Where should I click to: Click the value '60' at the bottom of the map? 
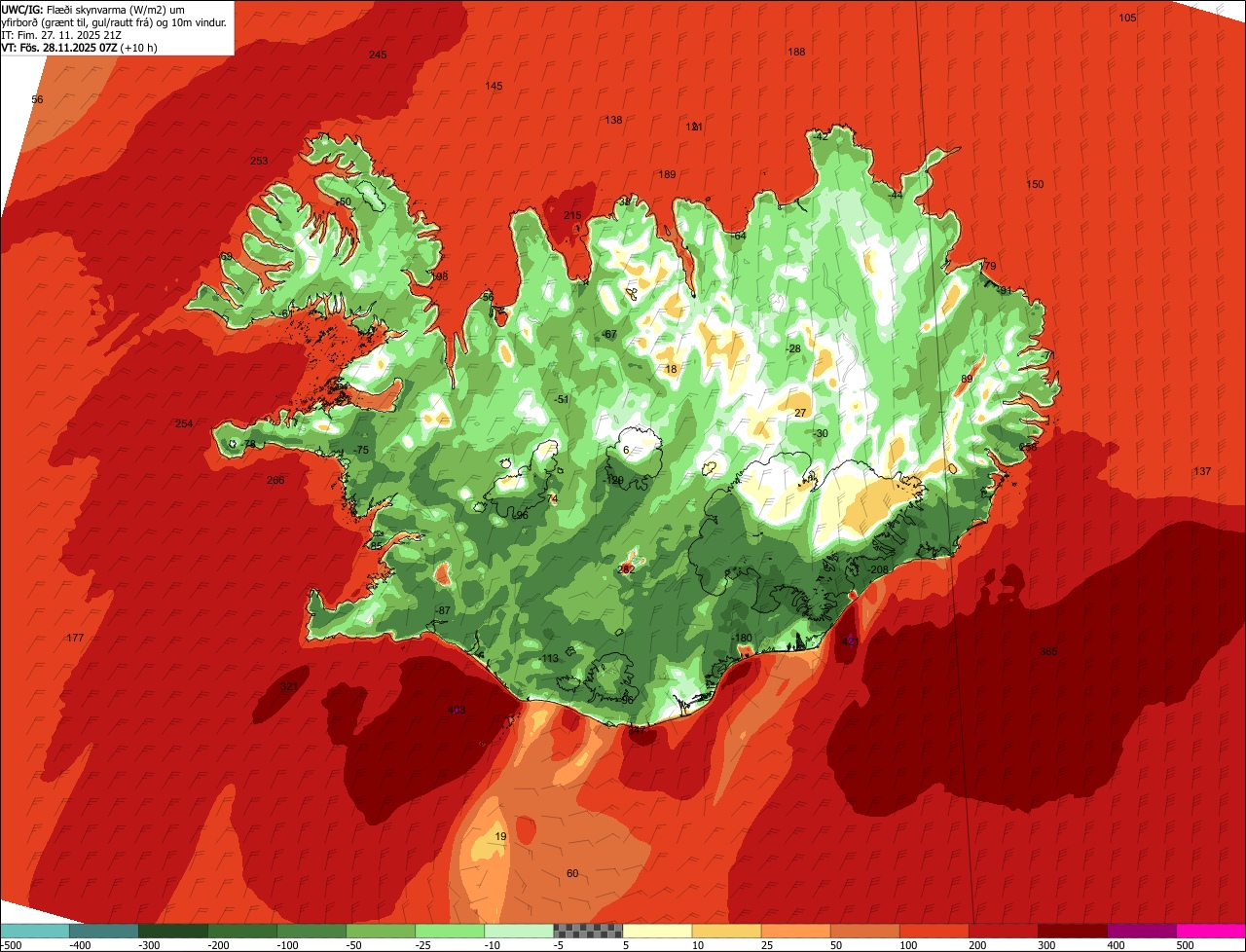572,873
